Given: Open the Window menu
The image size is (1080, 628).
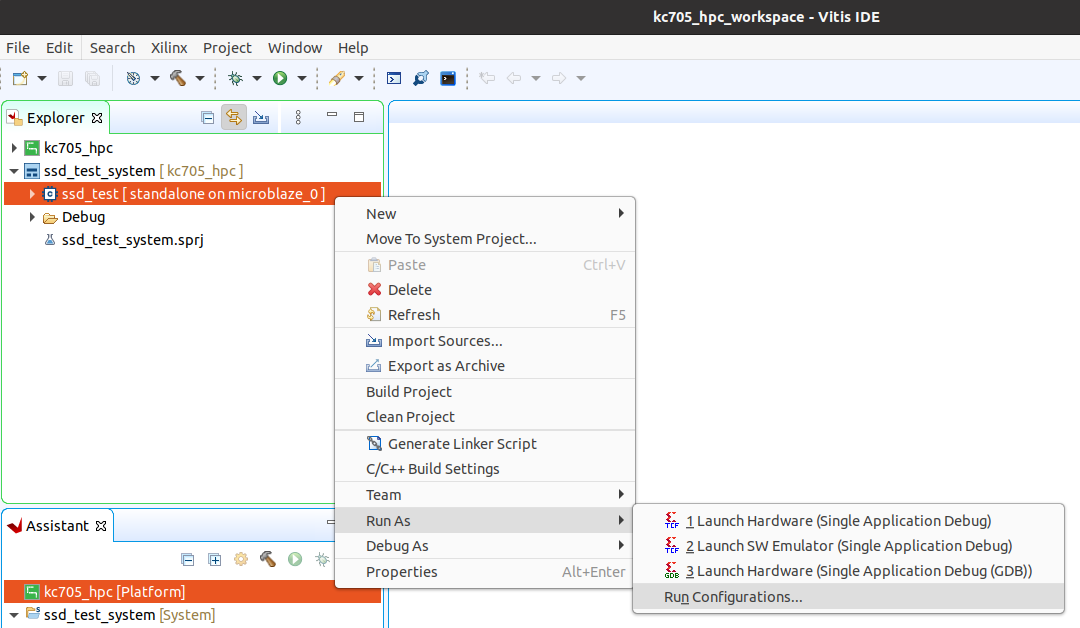Looking at the screenshot, I should (x=295, y=48).
